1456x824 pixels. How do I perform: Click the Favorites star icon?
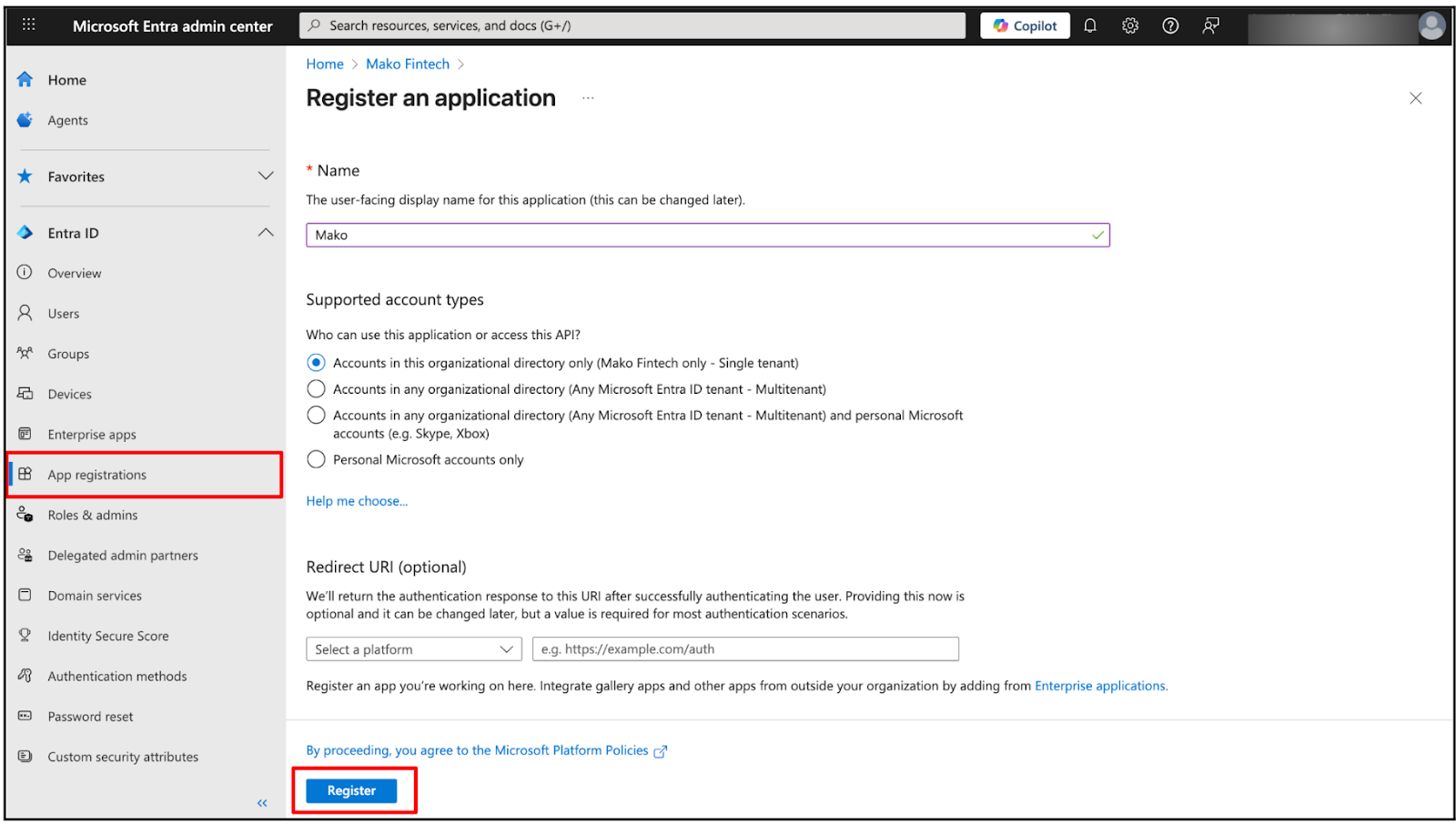coord(25,176)
